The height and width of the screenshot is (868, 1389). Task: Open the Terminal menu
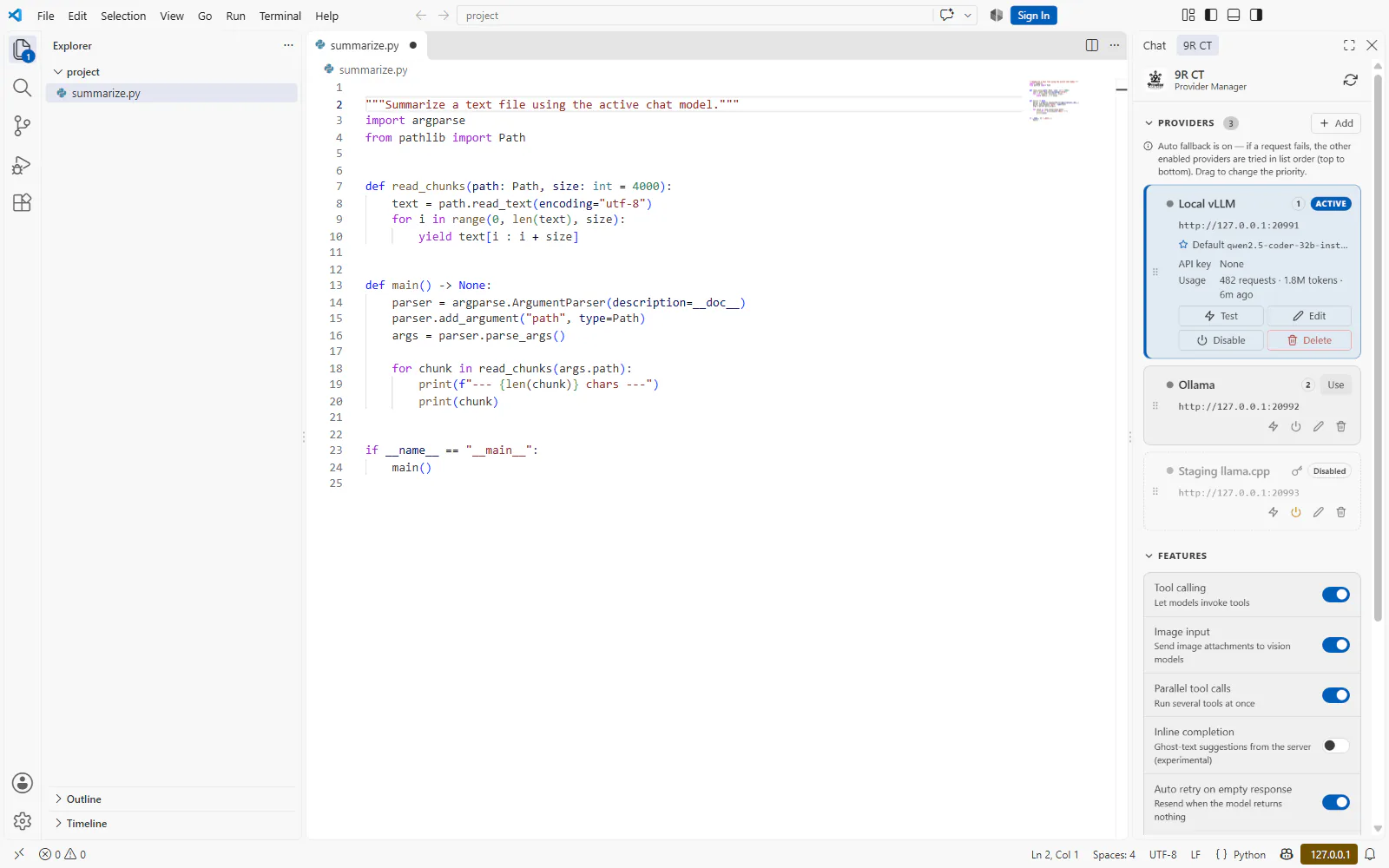(x=280, y=16)
